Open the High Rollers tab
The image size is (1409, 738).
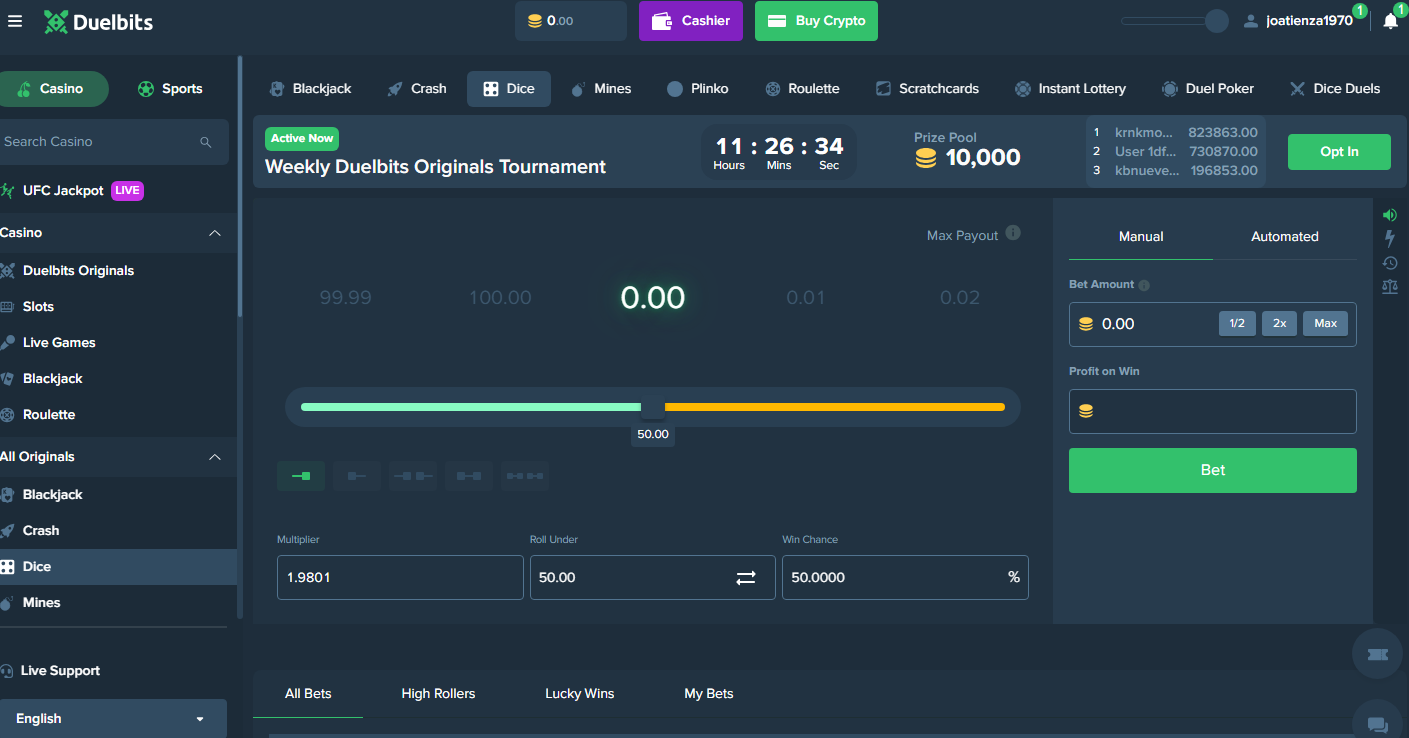coord(438,694)
